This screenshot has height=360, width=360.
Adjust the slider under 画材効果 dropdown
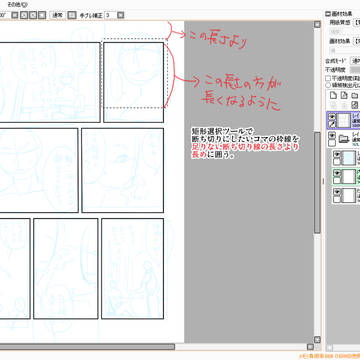click(345, 50)
